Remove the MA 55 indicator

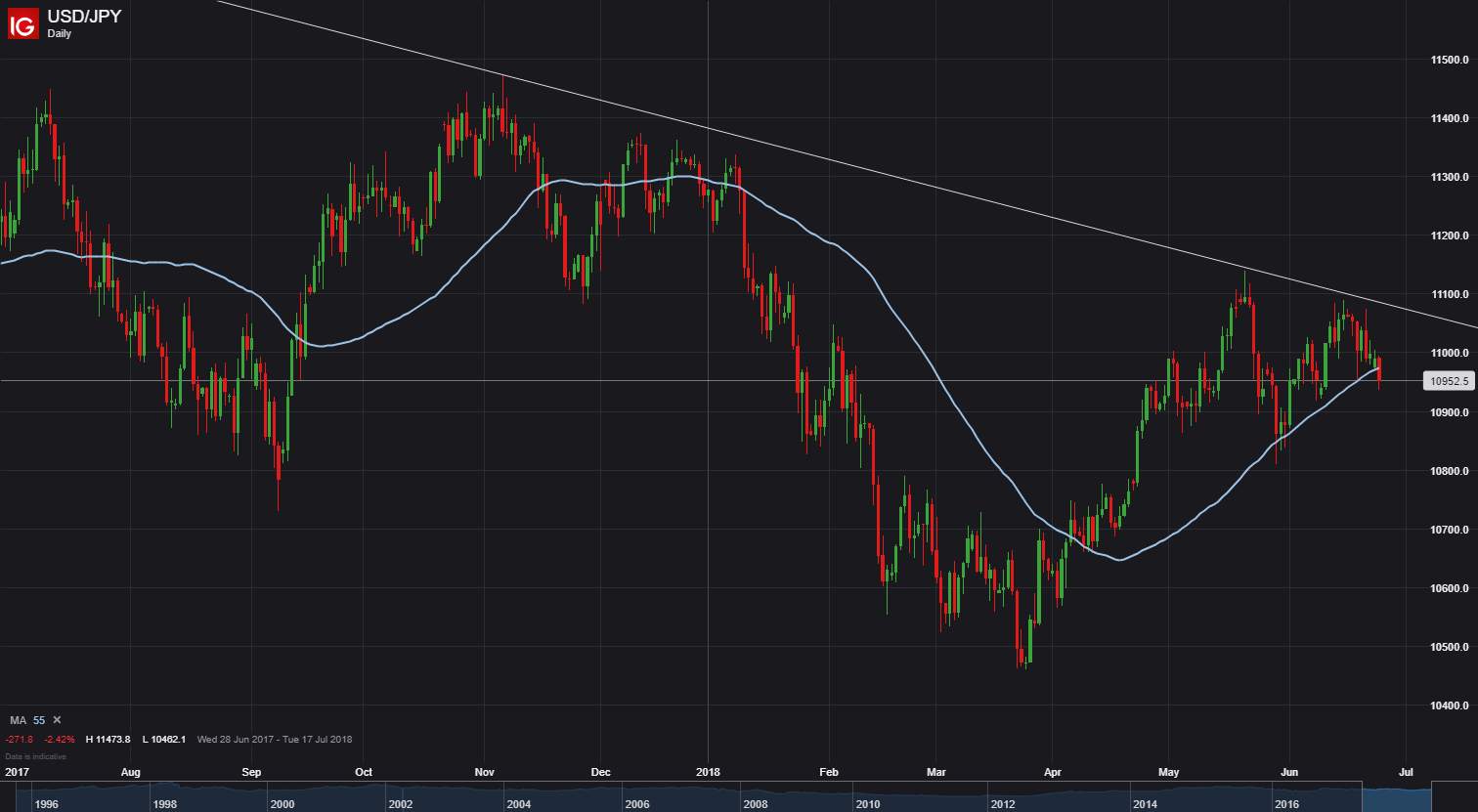click(57, 720)
